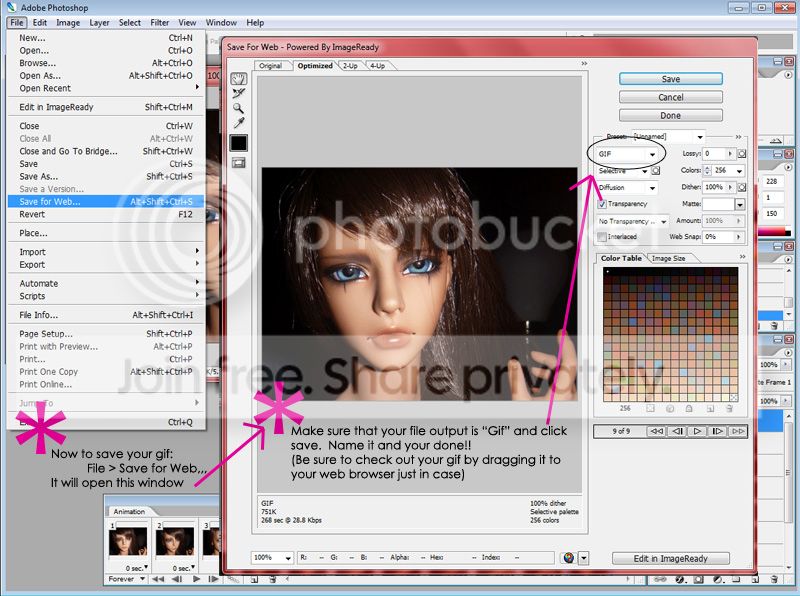Viewport: 800px width, 596px height.
Task: Open the Matte color dropdown arrow
Action: click(740, 205)
